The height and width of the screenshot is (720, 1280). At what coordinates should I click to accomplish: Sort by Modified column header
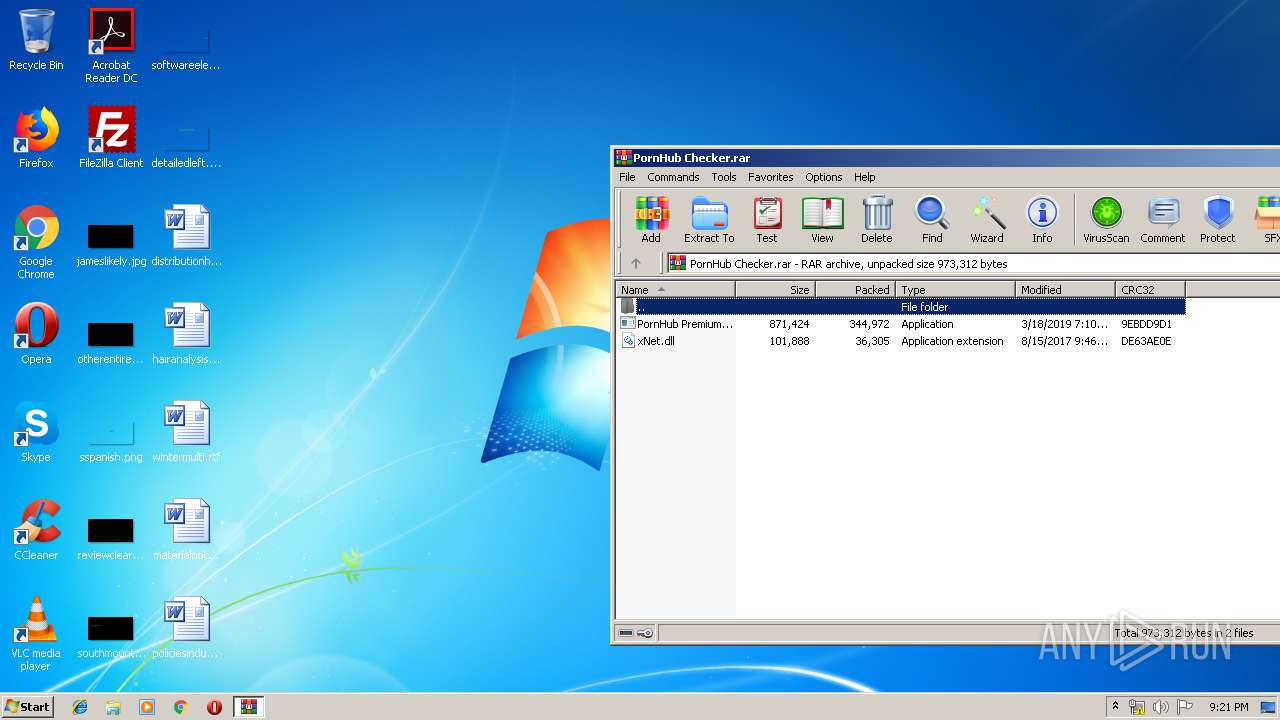(x=1066, y=290)
